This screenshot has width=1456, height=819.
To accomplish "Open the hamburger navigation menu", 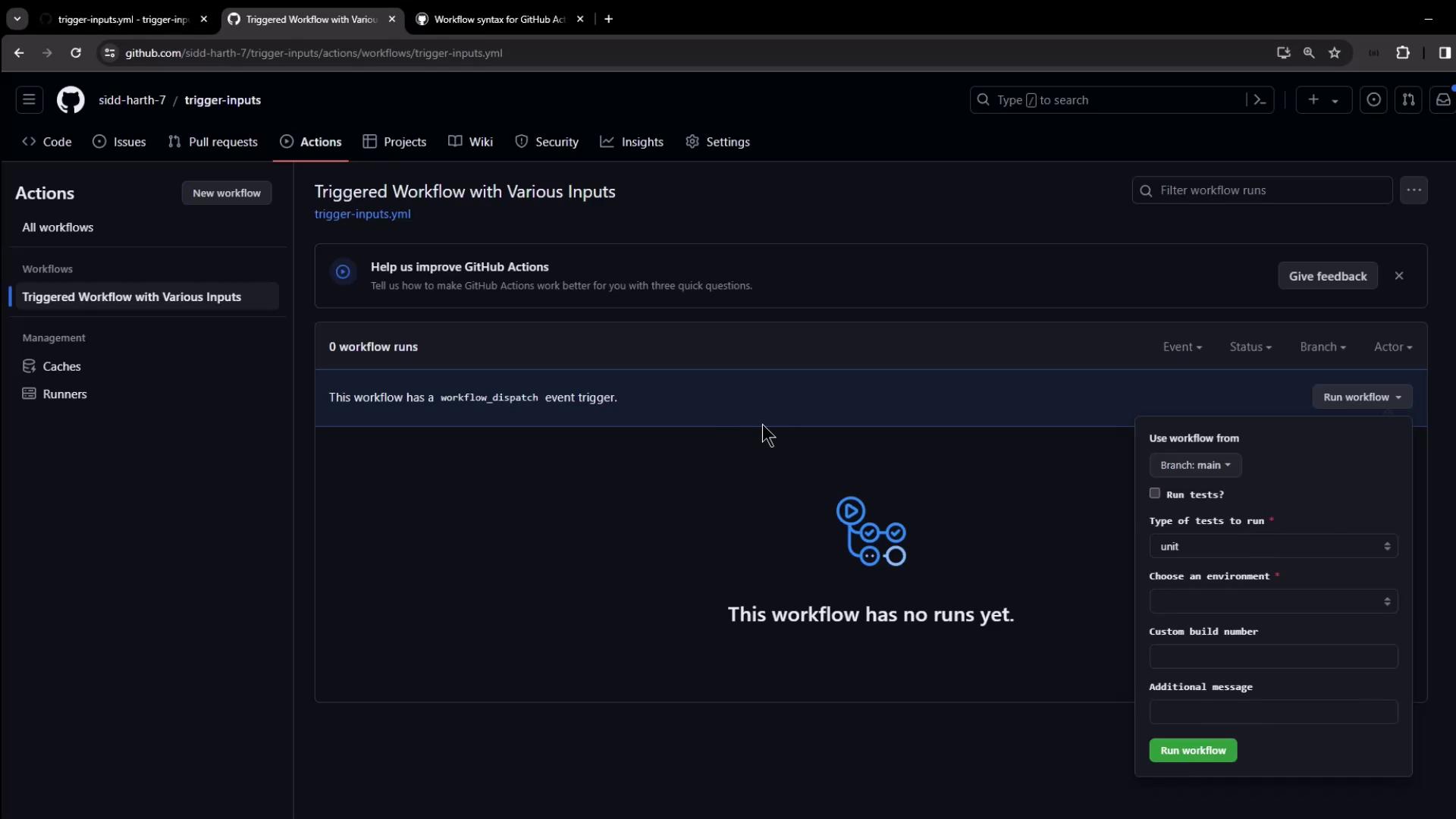I will (29, 100).
